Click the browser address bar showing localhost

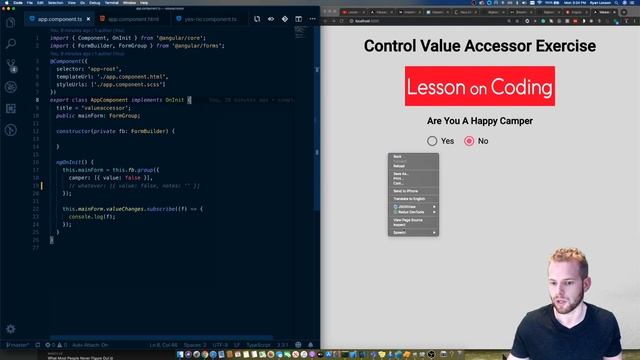point(429,21)
